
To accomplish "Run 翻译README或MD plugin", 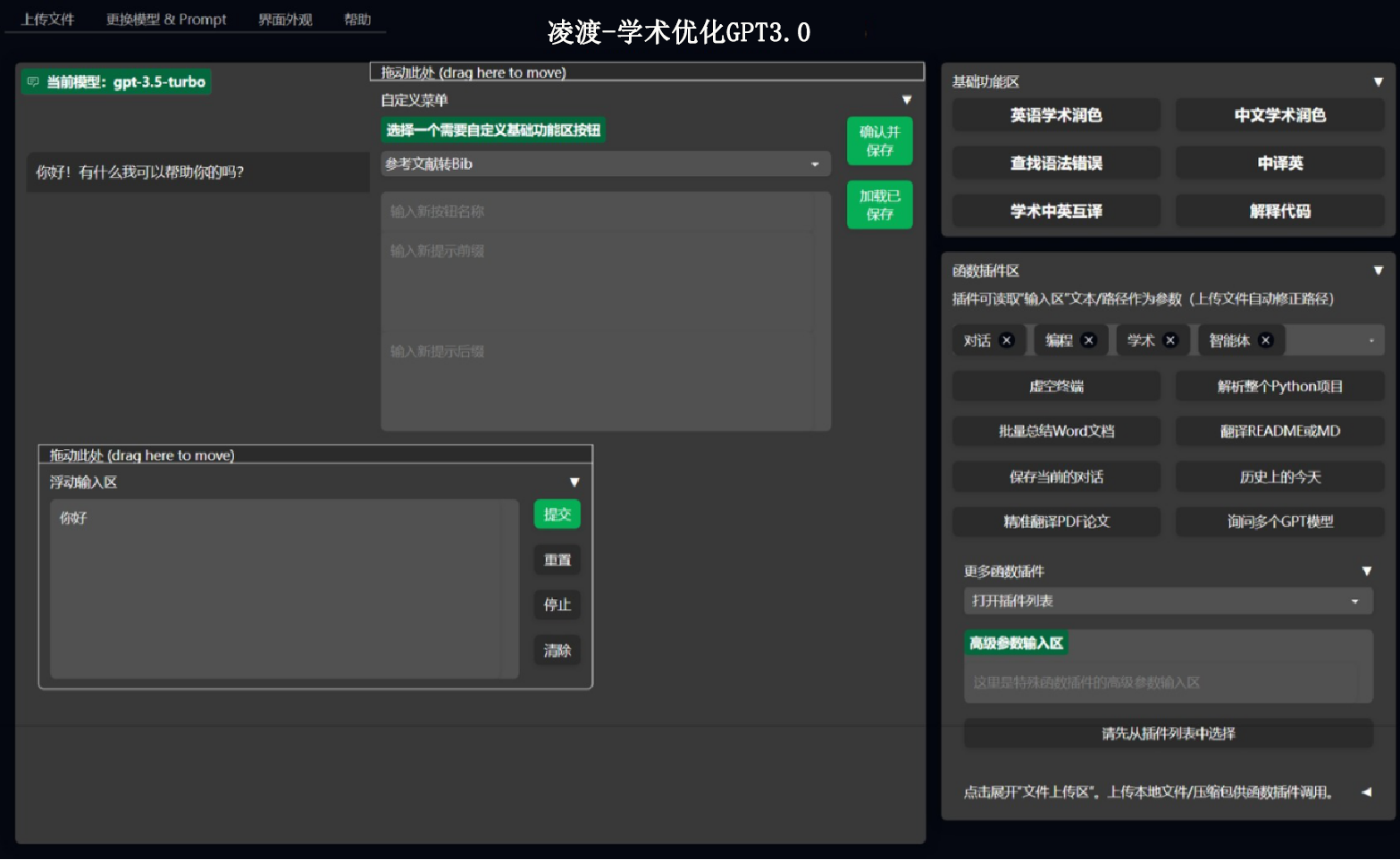I will (x=1279, y=431).
